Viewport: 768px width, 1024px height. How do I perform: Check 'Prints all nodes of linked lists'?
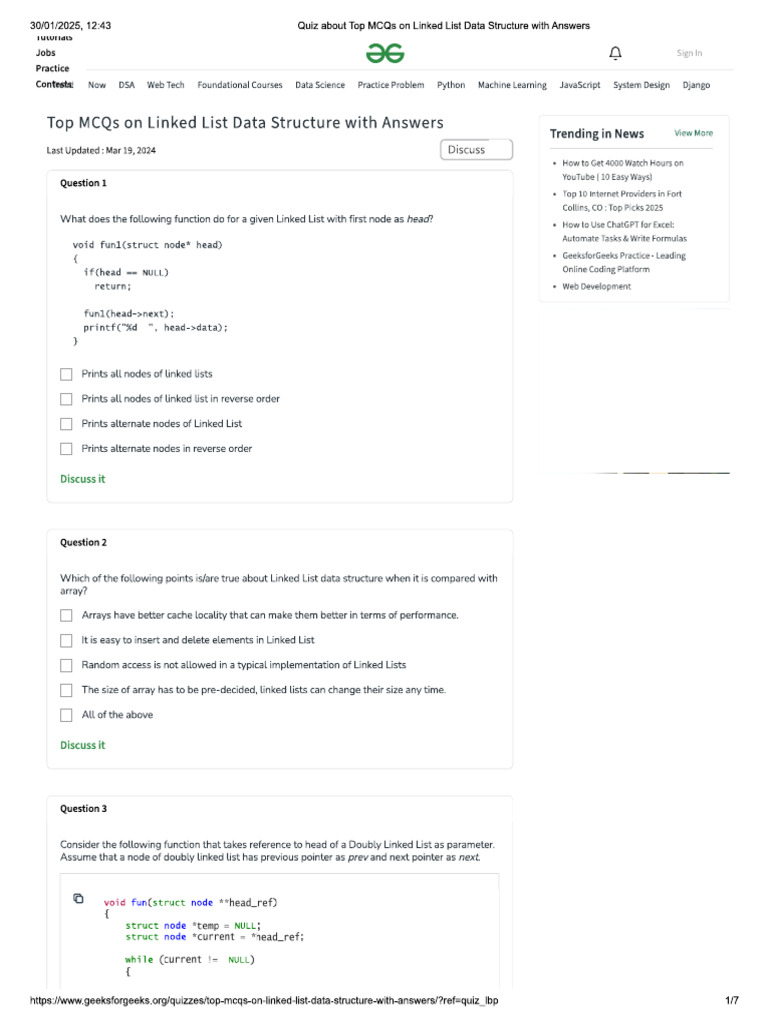pos(66,374)
